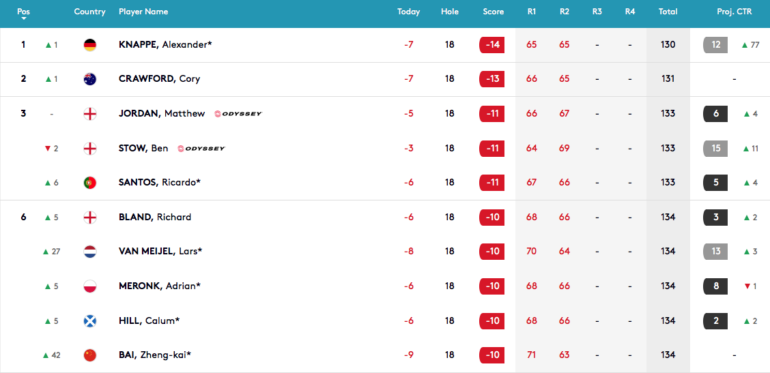Viewport: 770px width, 373px height.
Task: Sort the leaderboard by Pos column
Action: pyautogui.click(x=23, y=11)
